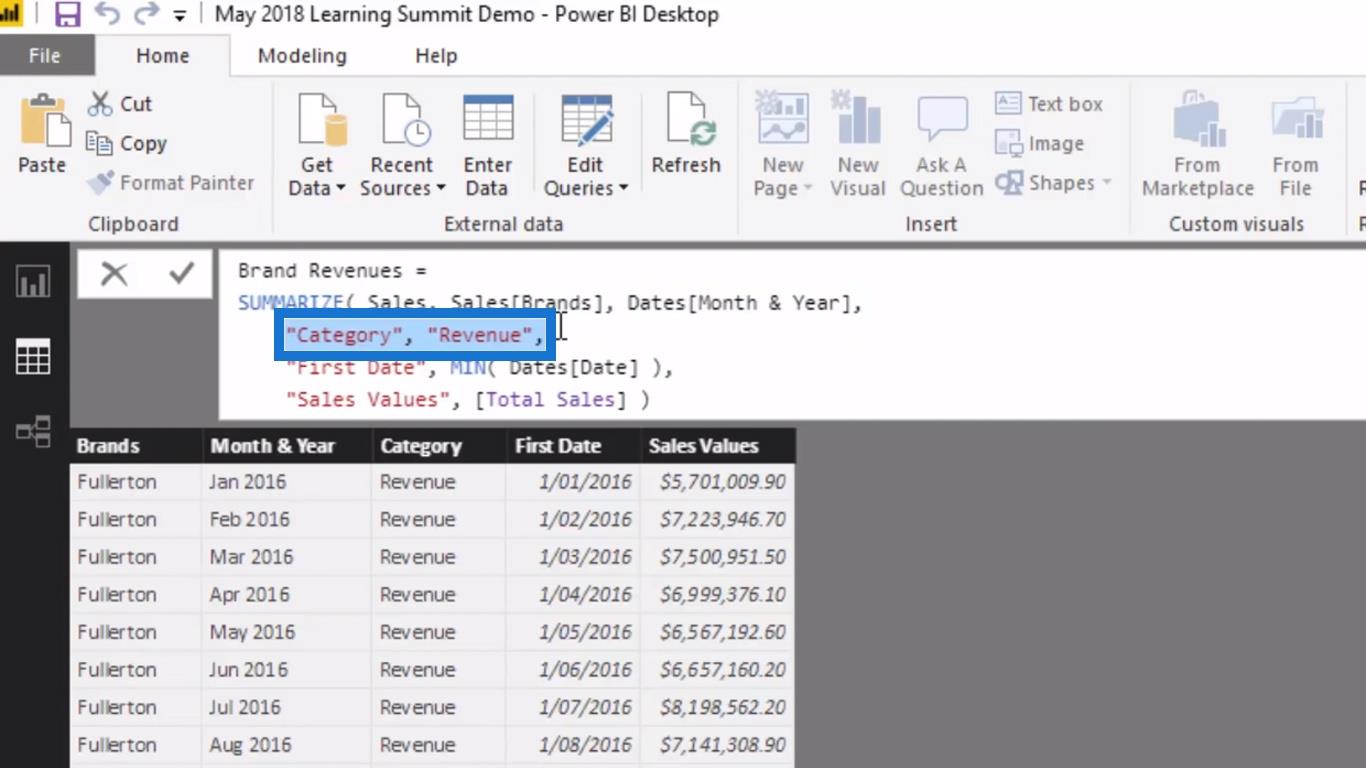This screenshot has height=768, width=1366.
Task: Select the Sales Values column header
Action: (717, 446)
